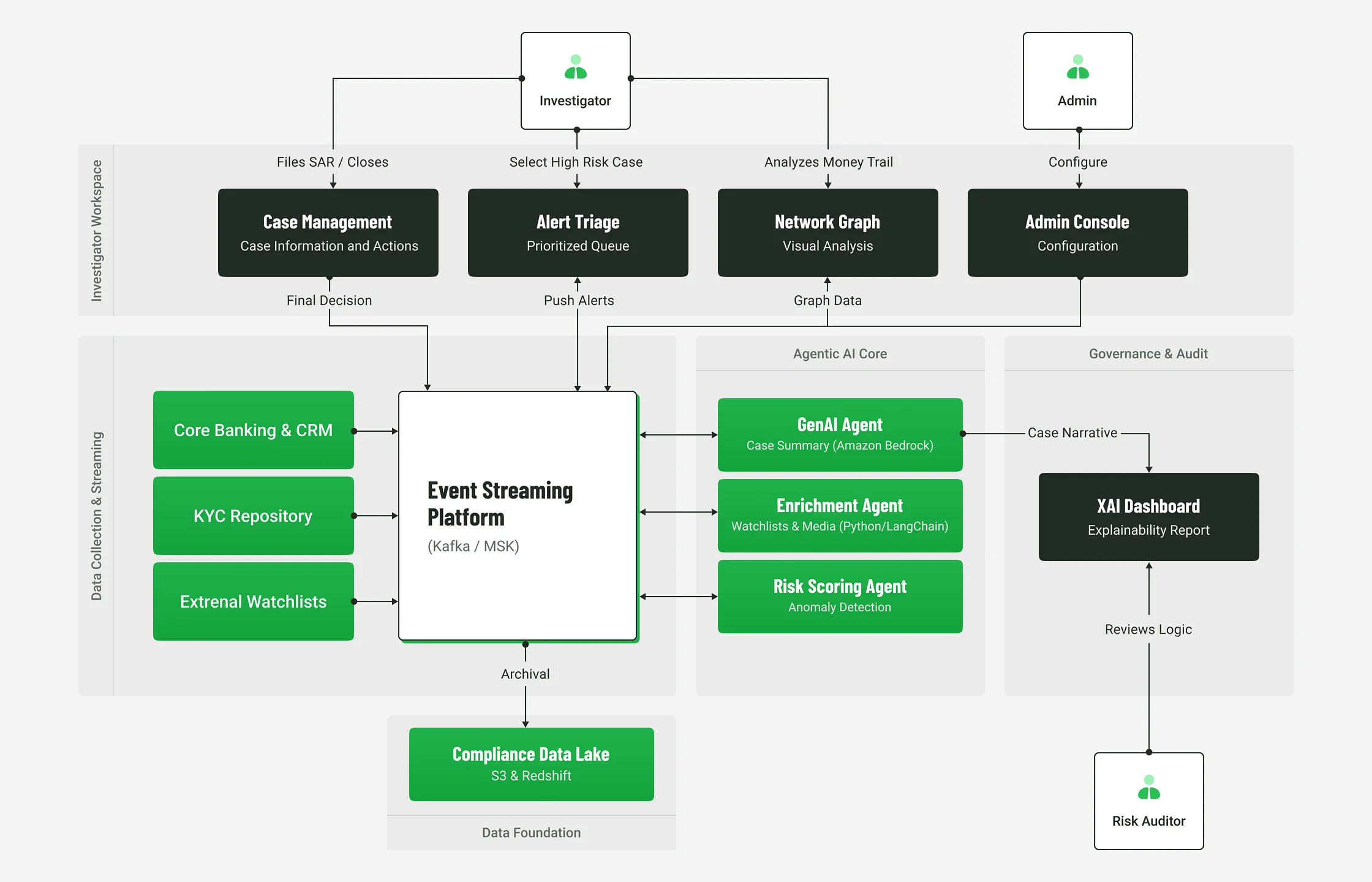Click the Case Narrative connector label

pos(1072,433)
